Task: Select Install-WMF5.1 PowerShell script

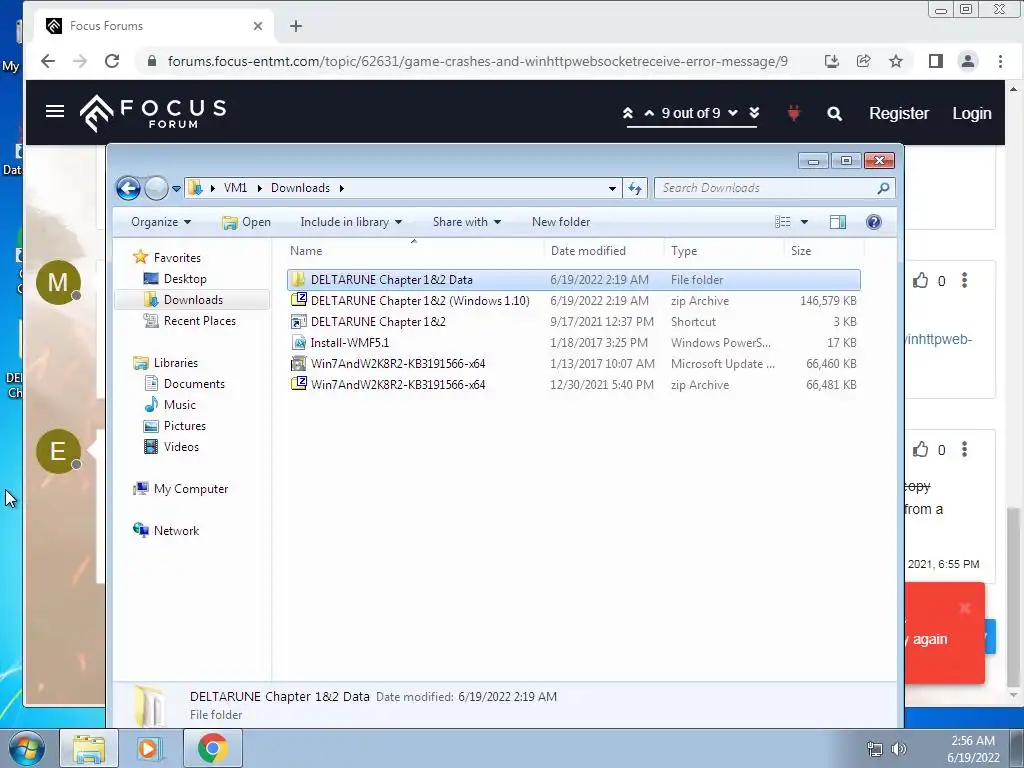Action: tap(573, 343)
